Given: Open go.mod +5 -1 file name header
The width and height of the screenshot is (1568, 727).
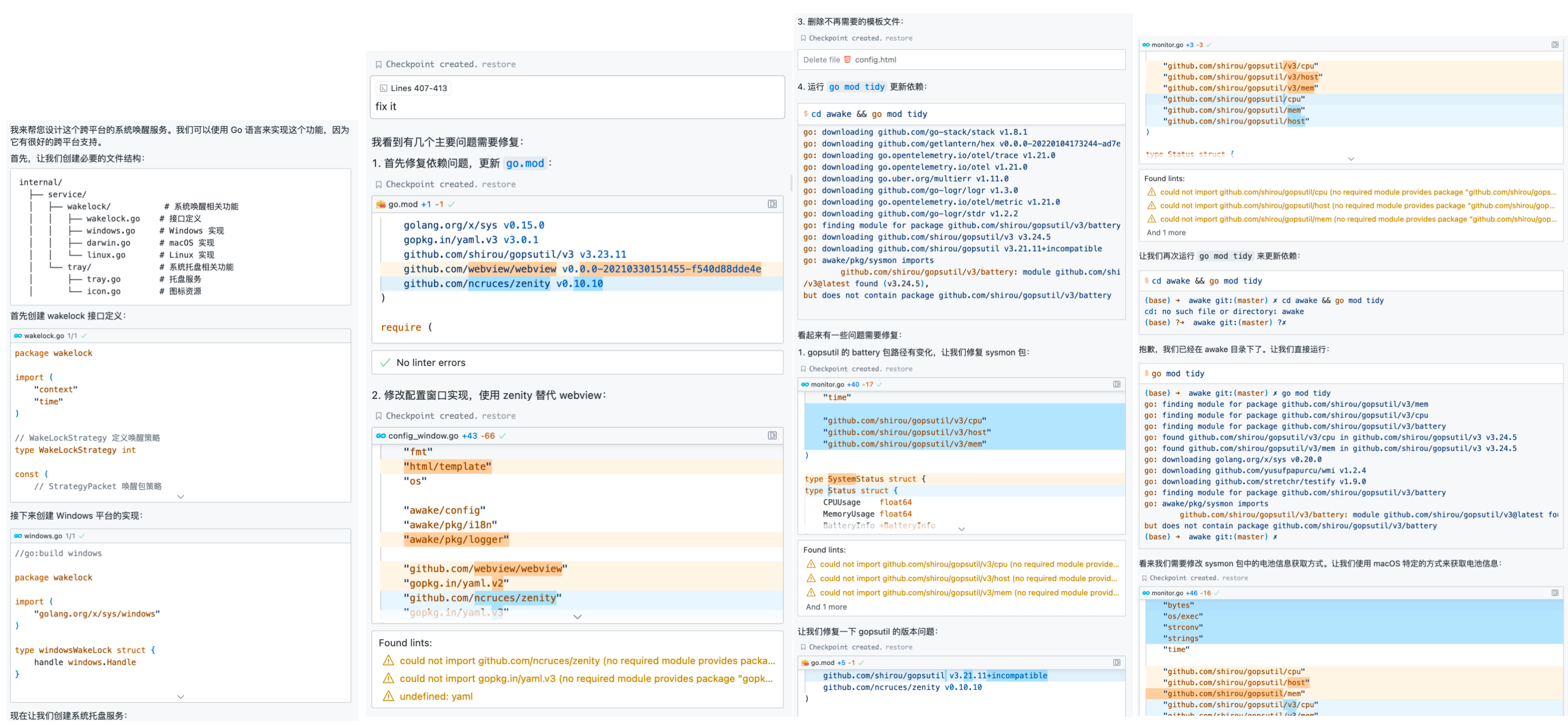Looking at the screenshot, I should click(822, 662).
